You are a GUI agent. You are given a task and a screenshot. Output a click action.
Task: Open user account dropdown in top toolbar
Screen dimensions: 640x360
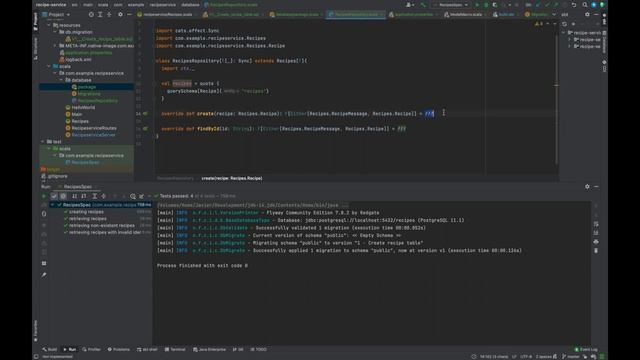pos(409,5)
